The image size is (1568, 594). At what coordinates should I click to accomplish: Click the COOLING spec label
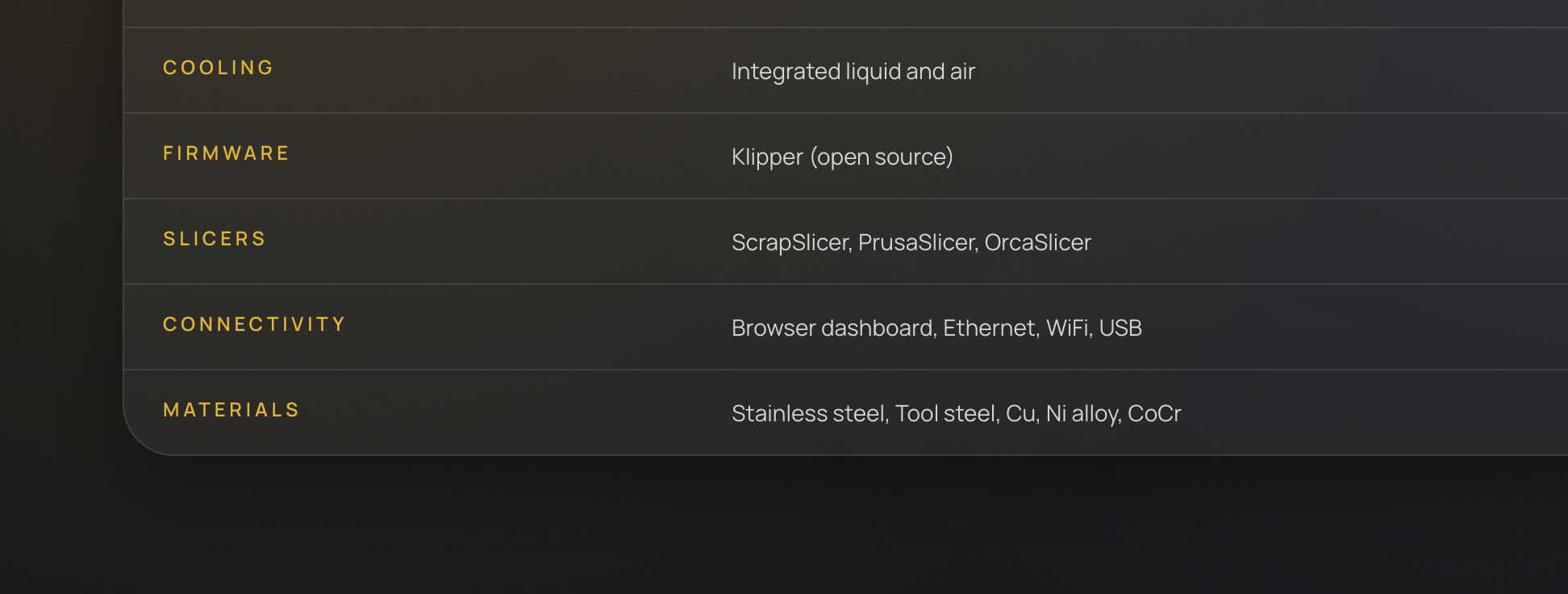(218, 68)
